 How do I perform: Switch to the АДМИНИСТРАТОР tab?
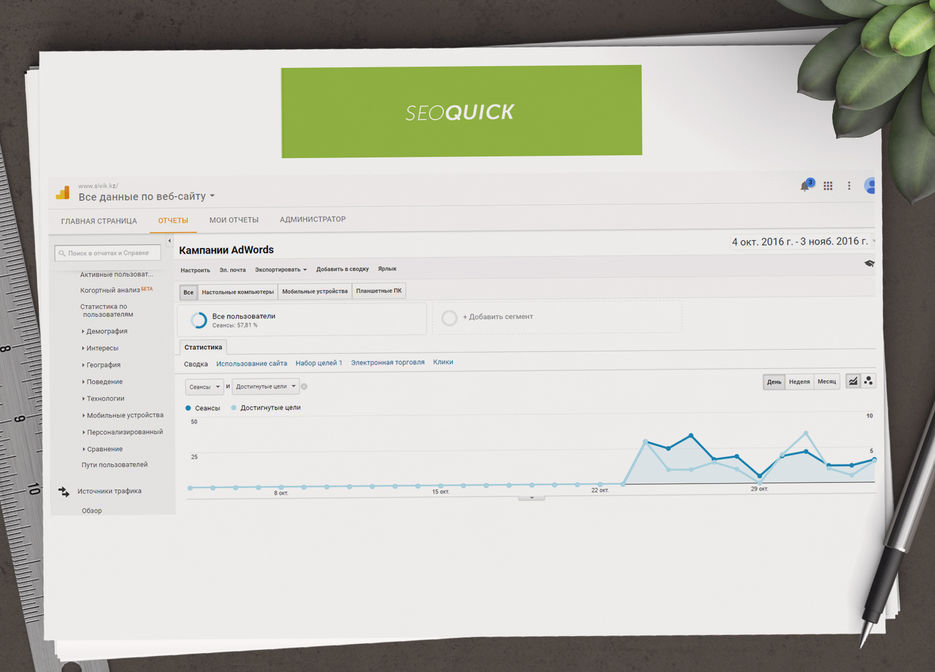pos(312,220)
